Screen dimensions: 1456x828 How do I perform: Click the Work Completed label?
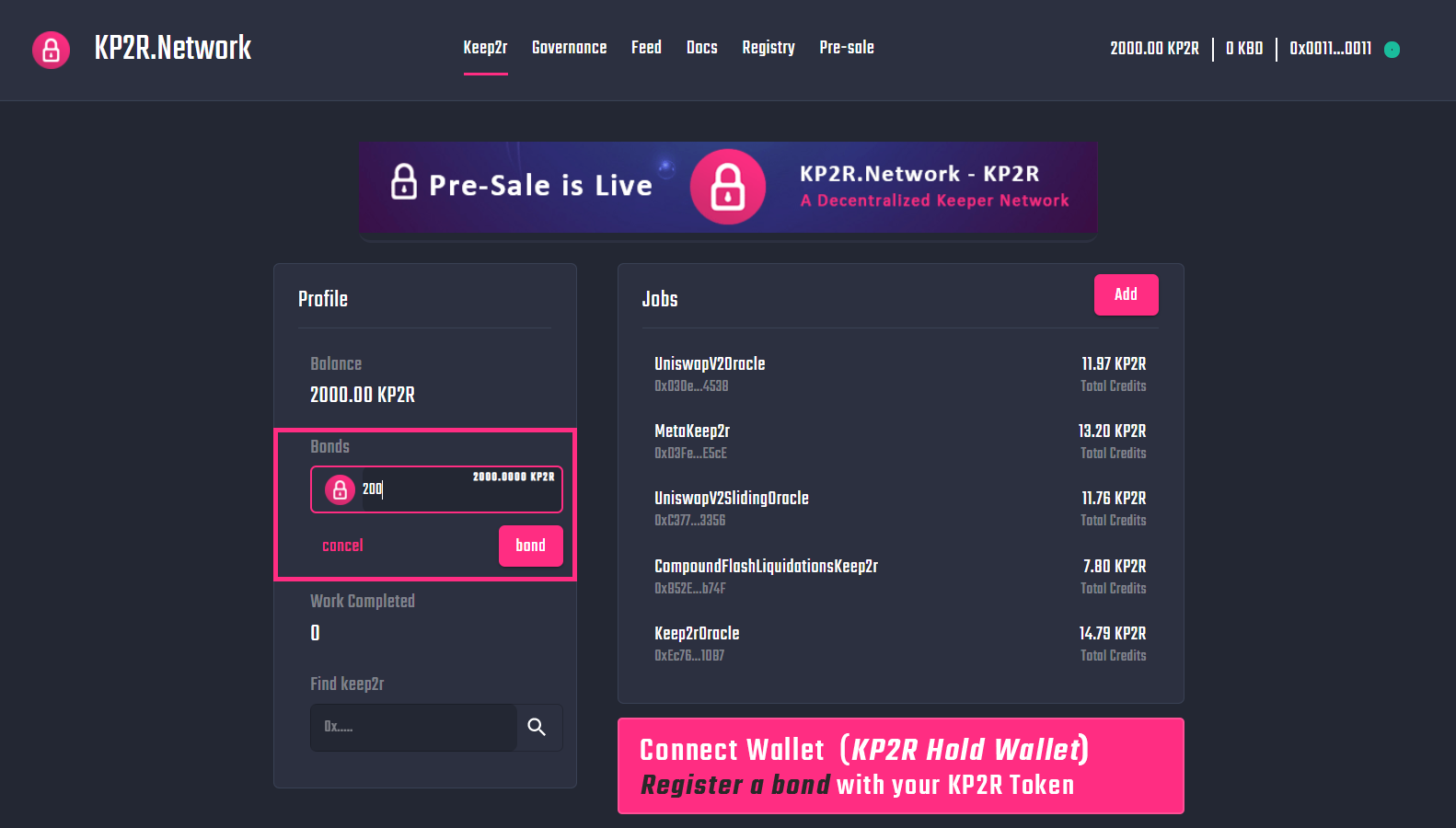coord(363,602)
